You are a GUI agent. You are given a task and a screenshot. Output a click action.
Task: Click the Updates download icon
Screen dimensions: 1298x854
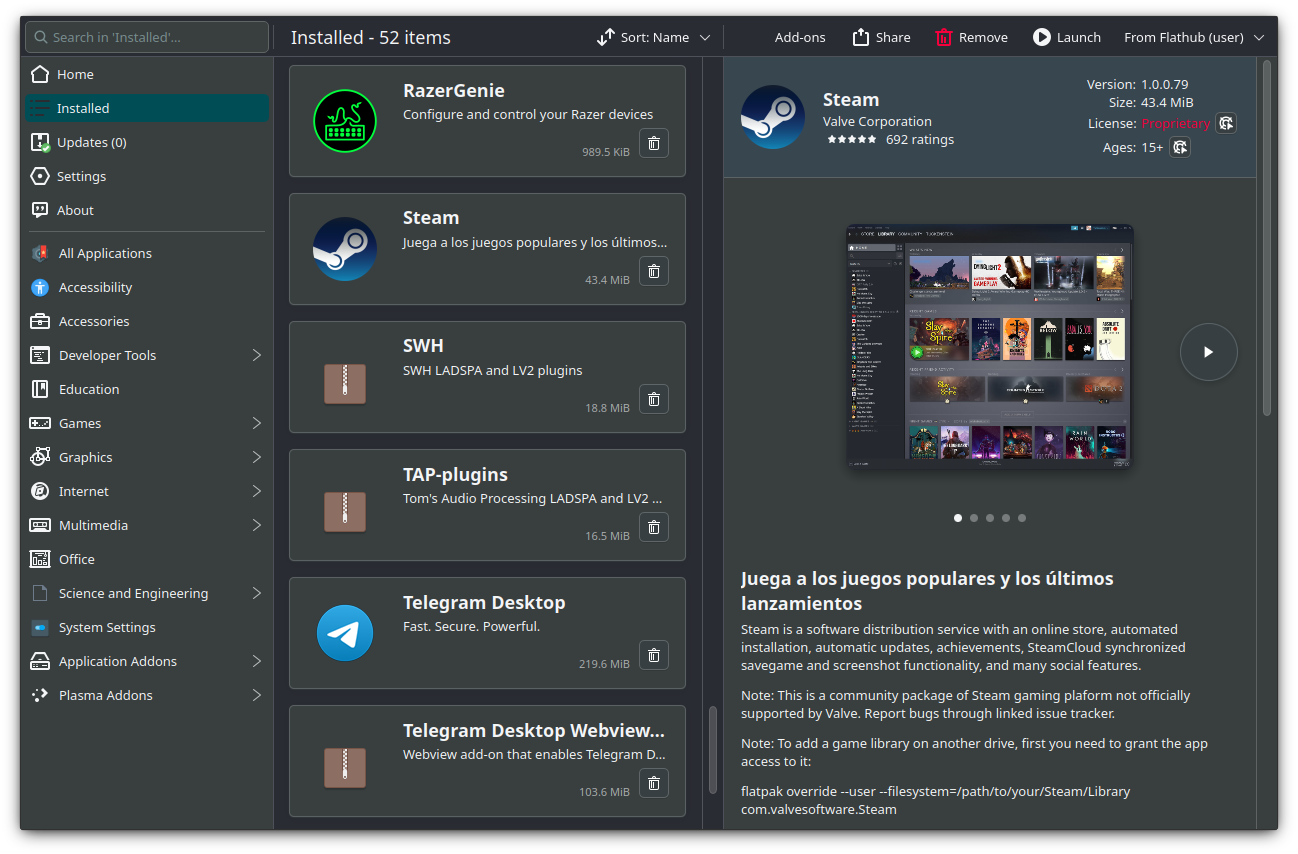tap(40, 142)
